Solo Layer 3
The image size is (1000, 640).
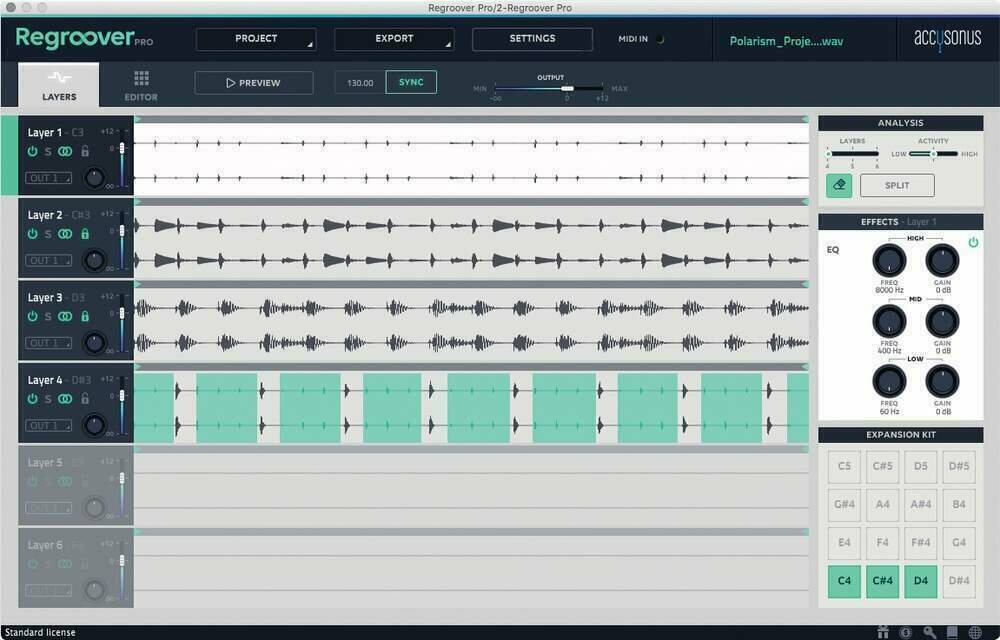coord(48,316)
